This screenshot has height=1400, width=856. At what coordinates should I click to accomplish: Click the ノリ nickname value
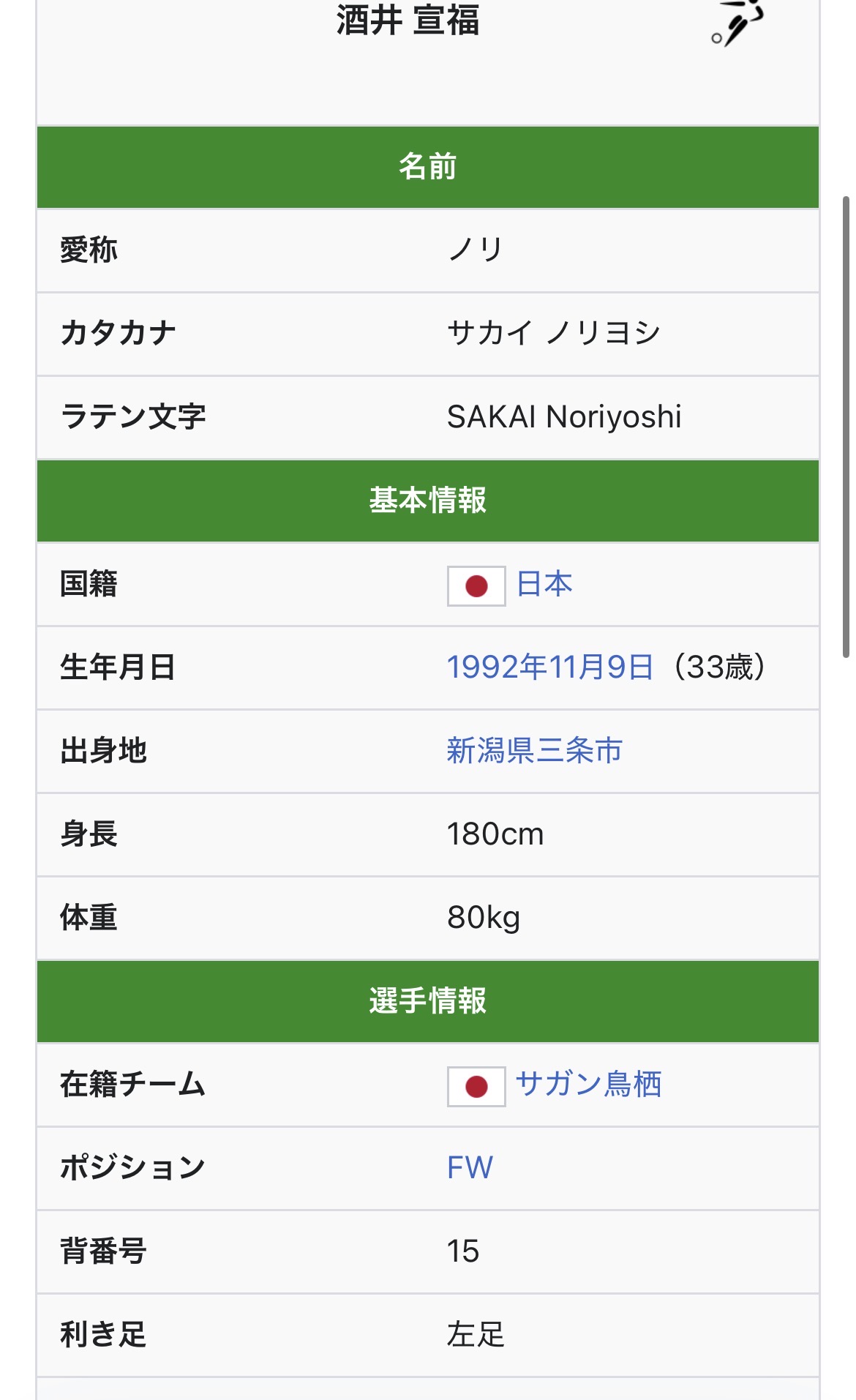[x=476, y=250]
